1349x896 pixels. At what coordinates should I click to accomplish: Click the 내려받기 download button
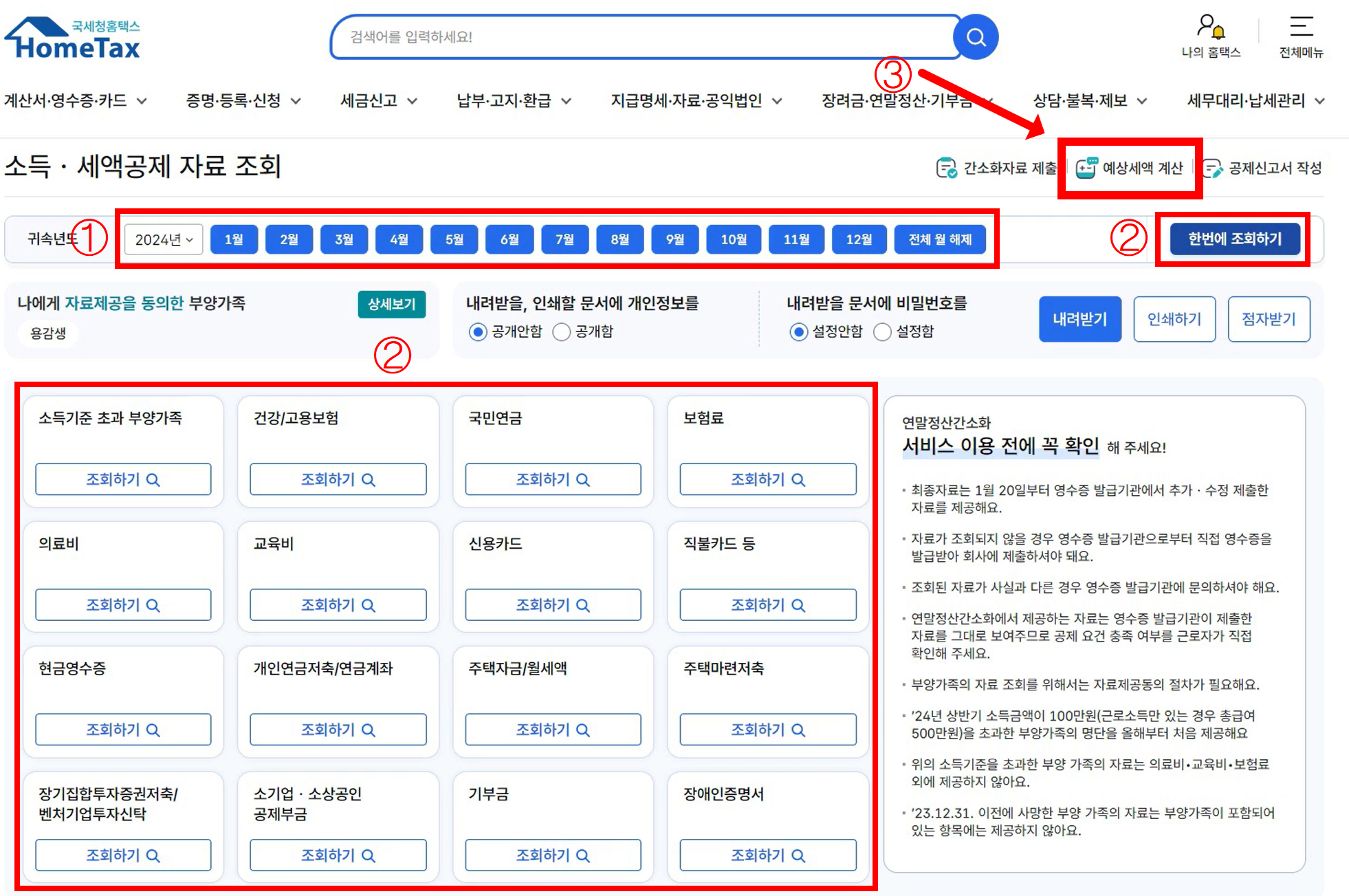pos(1079,319)
